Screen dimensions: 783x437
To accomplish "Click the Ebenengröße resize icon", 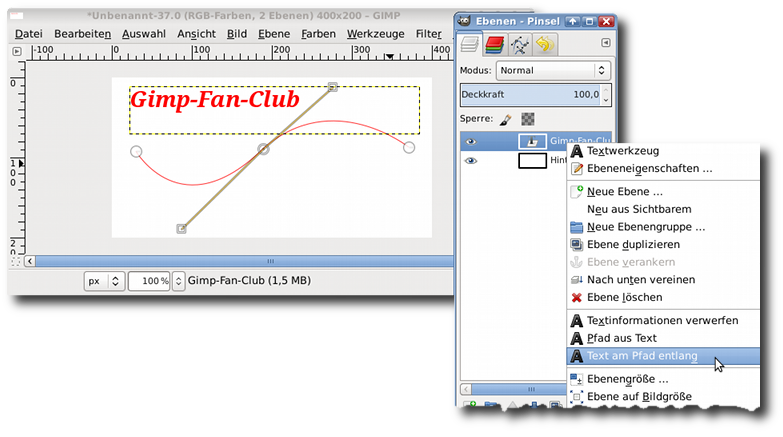I will click(577, 380).
